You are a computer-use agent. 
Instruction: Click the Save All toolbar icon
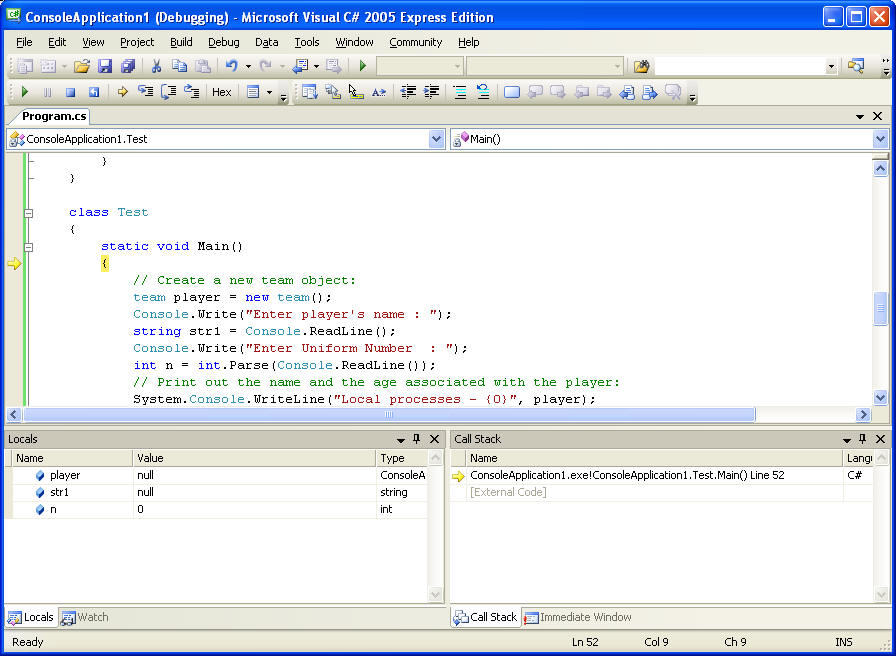(128, 66)
